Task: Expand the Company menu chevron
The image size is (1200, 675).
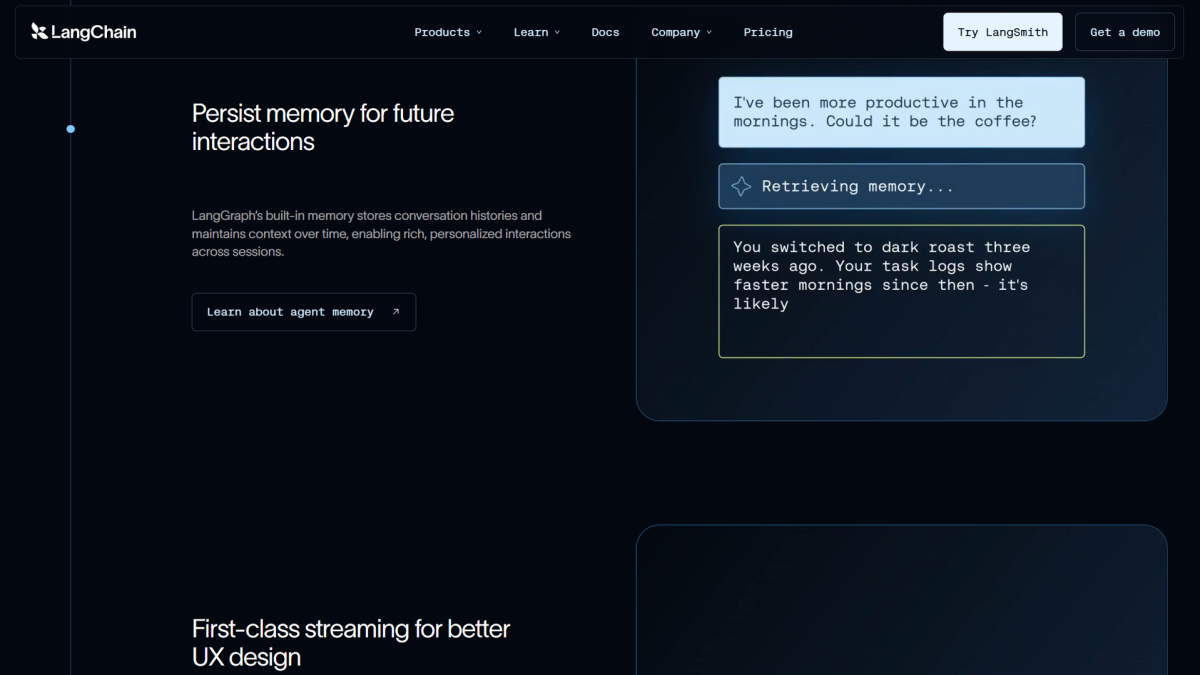Action: [709, 32]
